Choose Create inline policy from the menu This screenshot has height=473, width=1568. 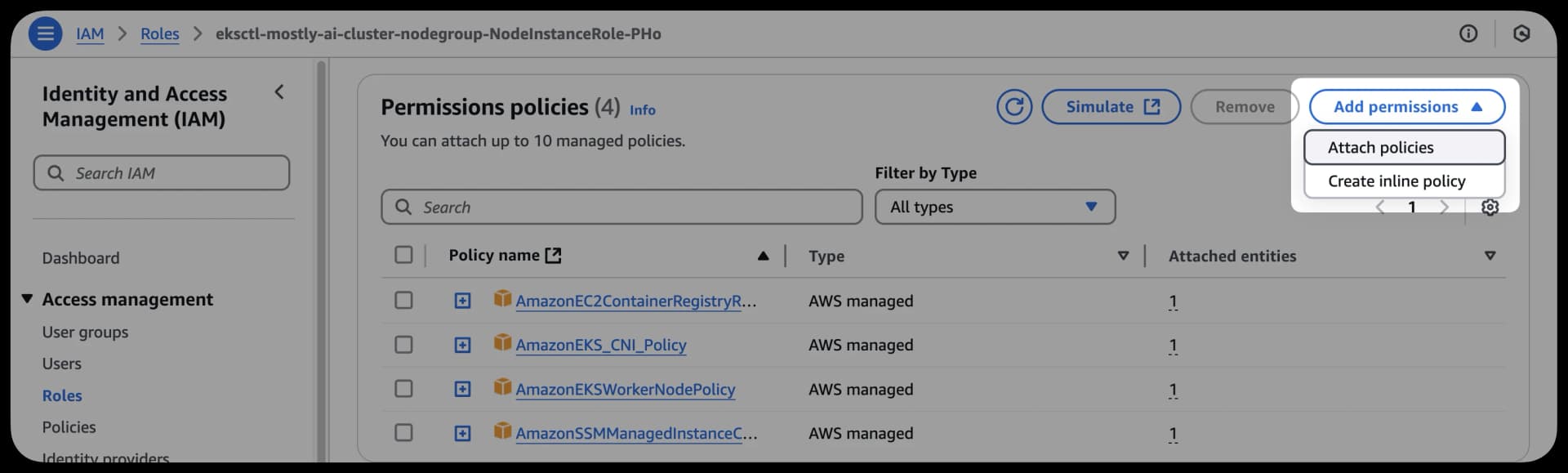click(1404, 181)
